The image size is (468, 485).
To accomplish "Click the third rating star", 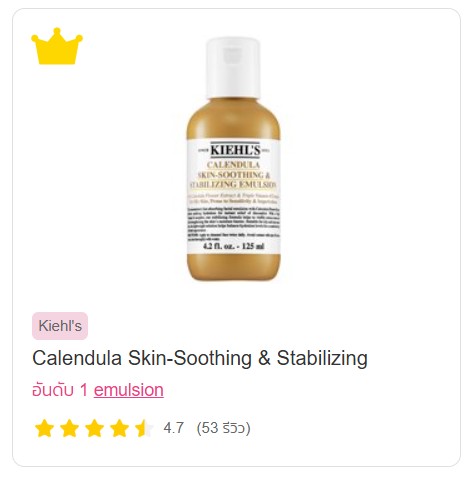I will point(94,428).
